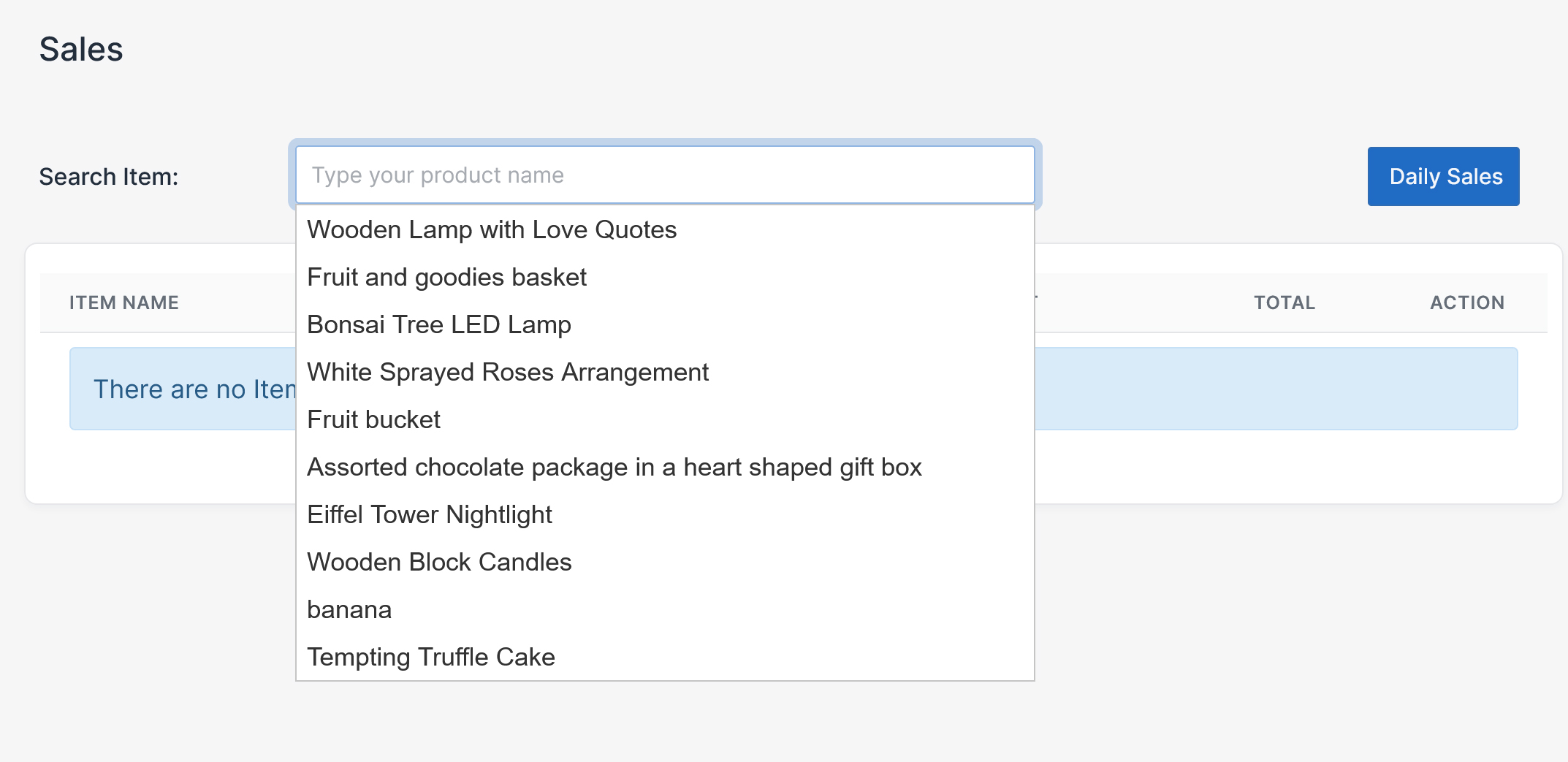This screenshot has height=762, width=1568.
Task: Choose the Fruit bucket item
Action: coord(373,419)
